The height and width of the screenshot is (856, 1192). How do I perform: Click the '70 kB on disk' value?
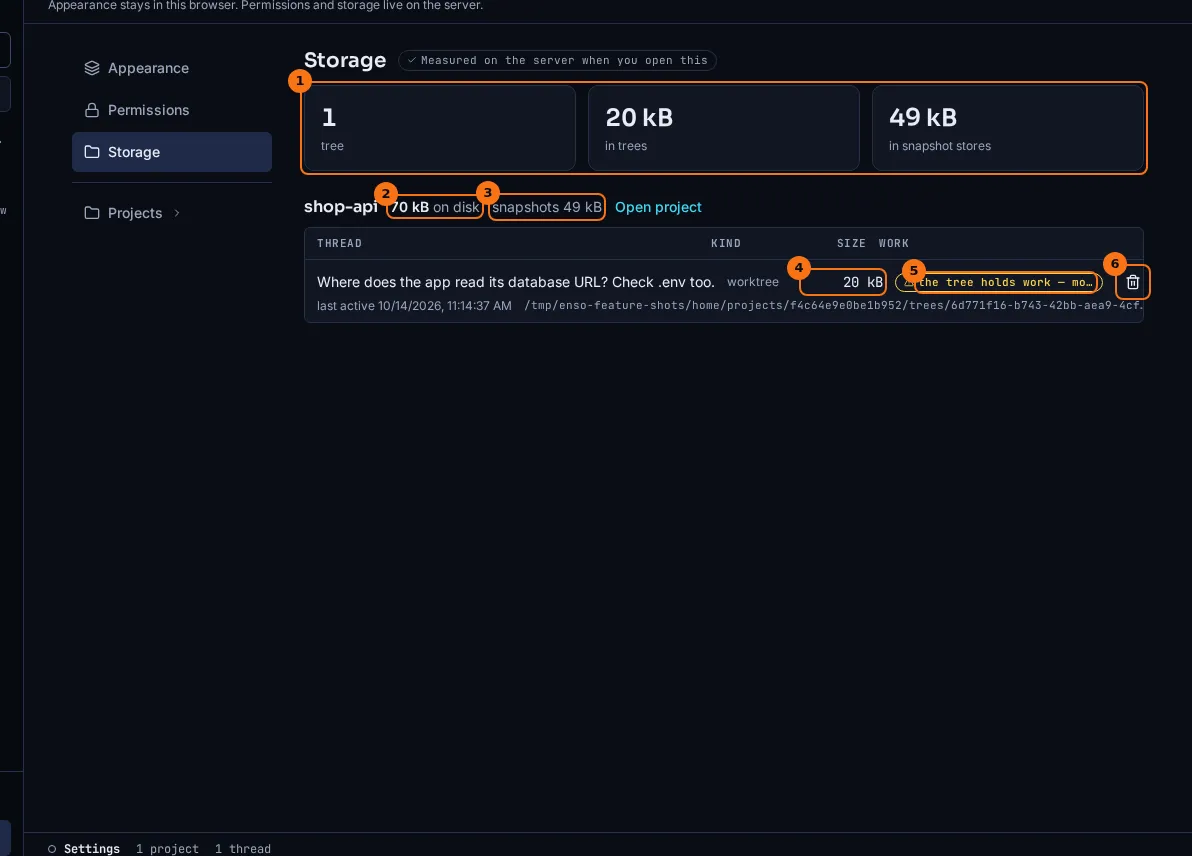pos(435,207)
